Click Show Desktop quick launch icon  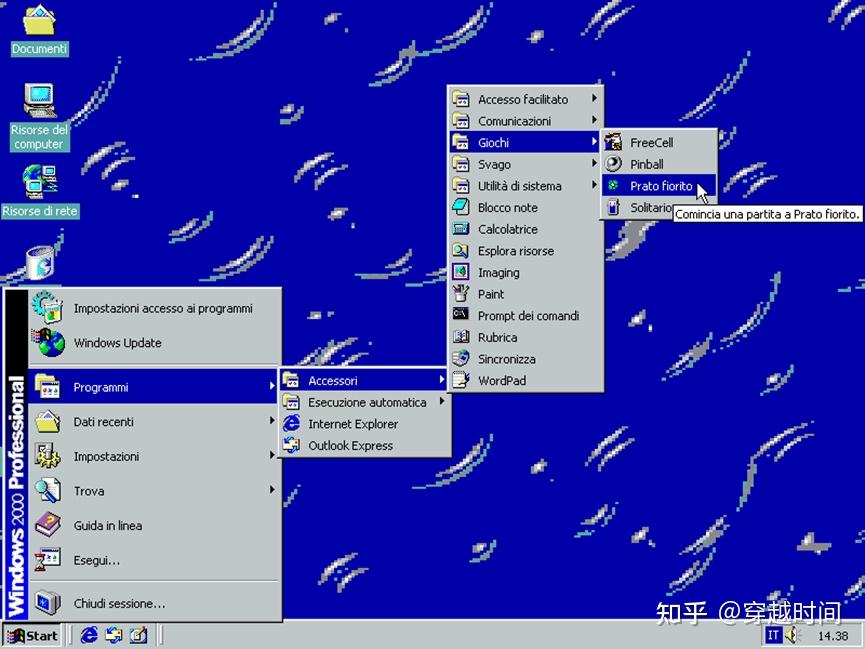138,635
